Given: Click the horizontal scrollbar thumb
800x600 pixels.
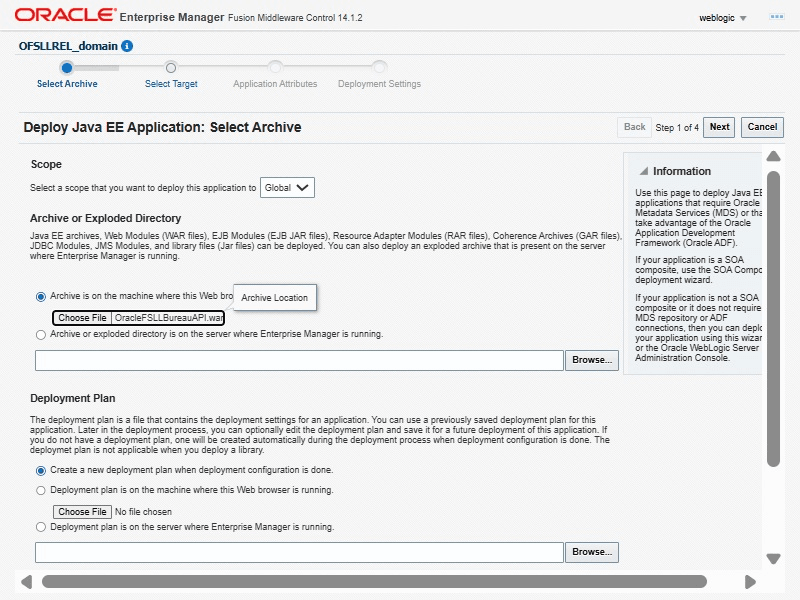Looking at the screenshot, I should 374,582.
